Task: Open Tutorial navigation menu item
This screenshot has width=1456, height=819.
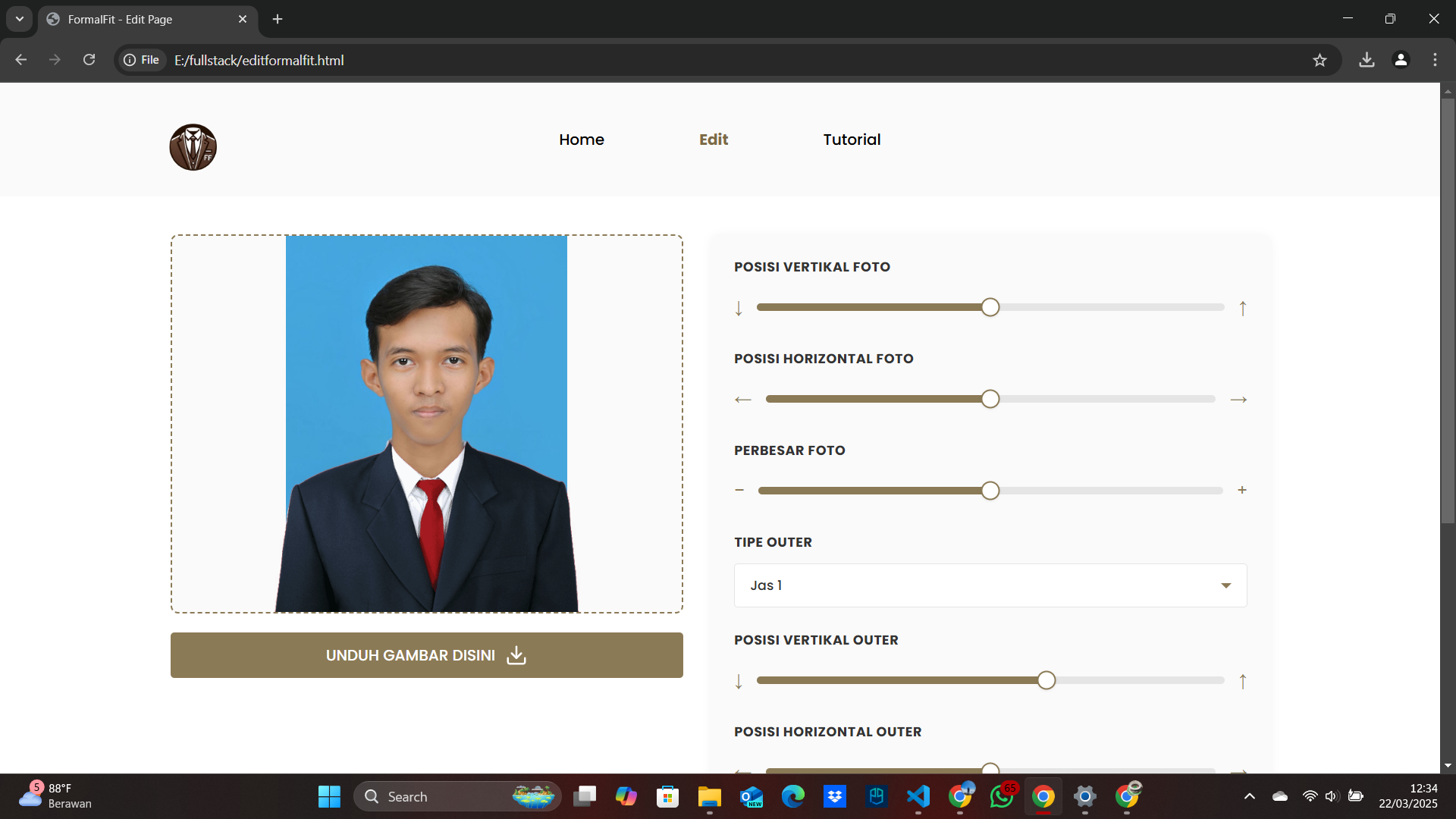Action: [852, 140]
